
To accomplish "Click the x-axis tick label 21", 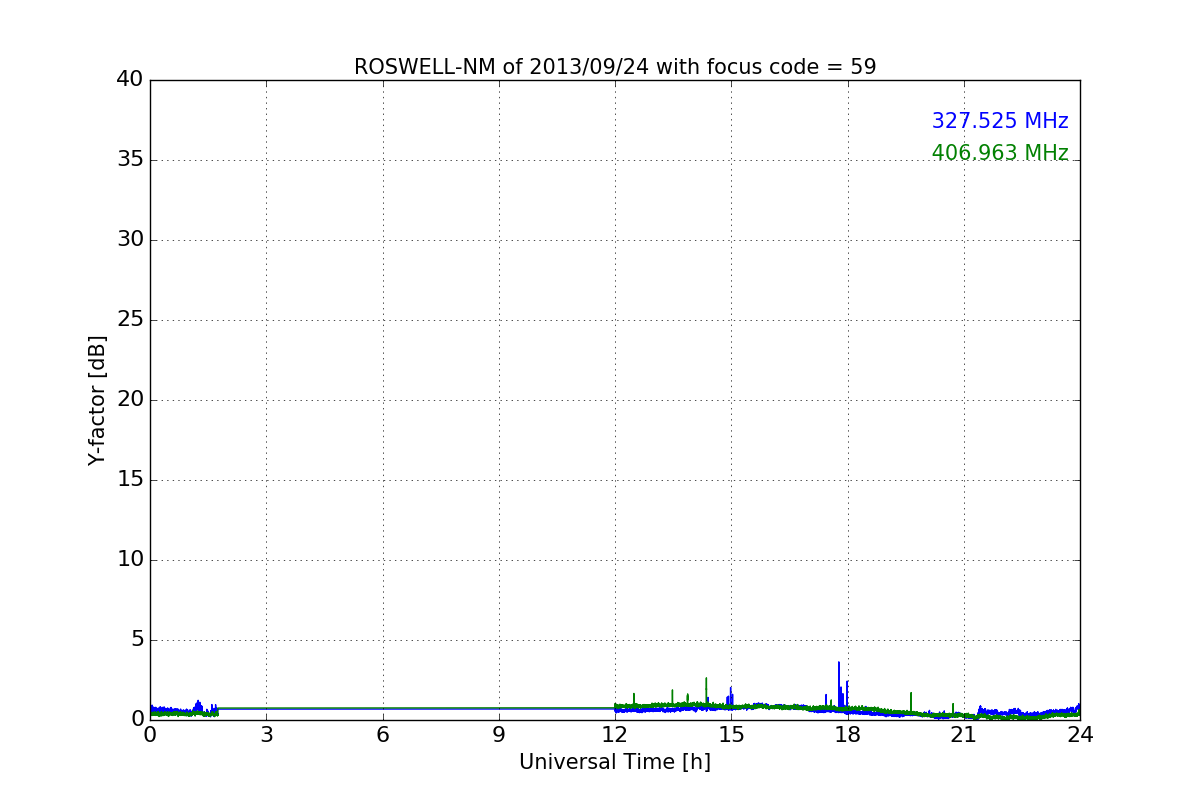I will tap(964, 734).
